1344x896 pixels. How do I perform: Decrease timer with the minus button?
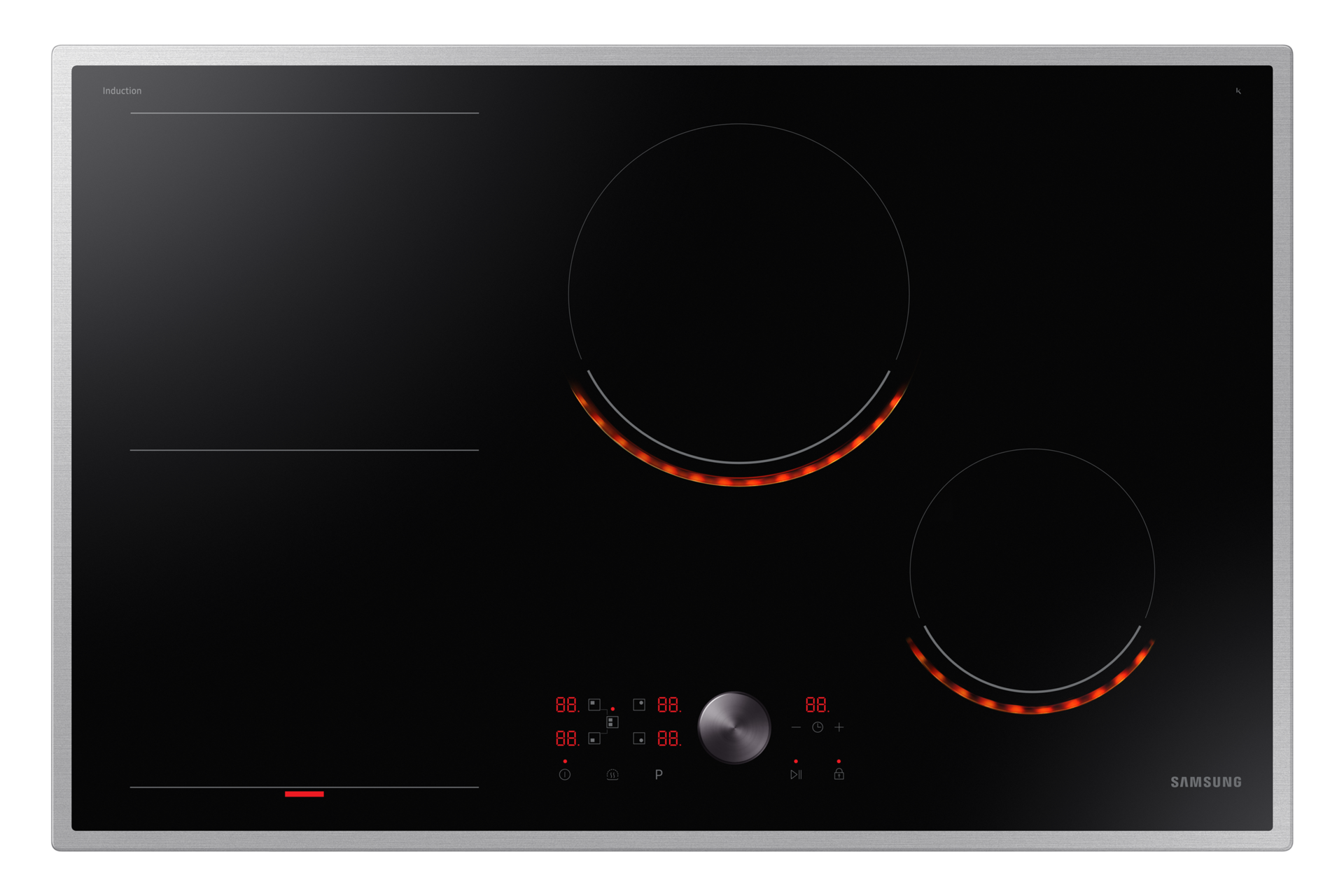(x=796, y=727)
